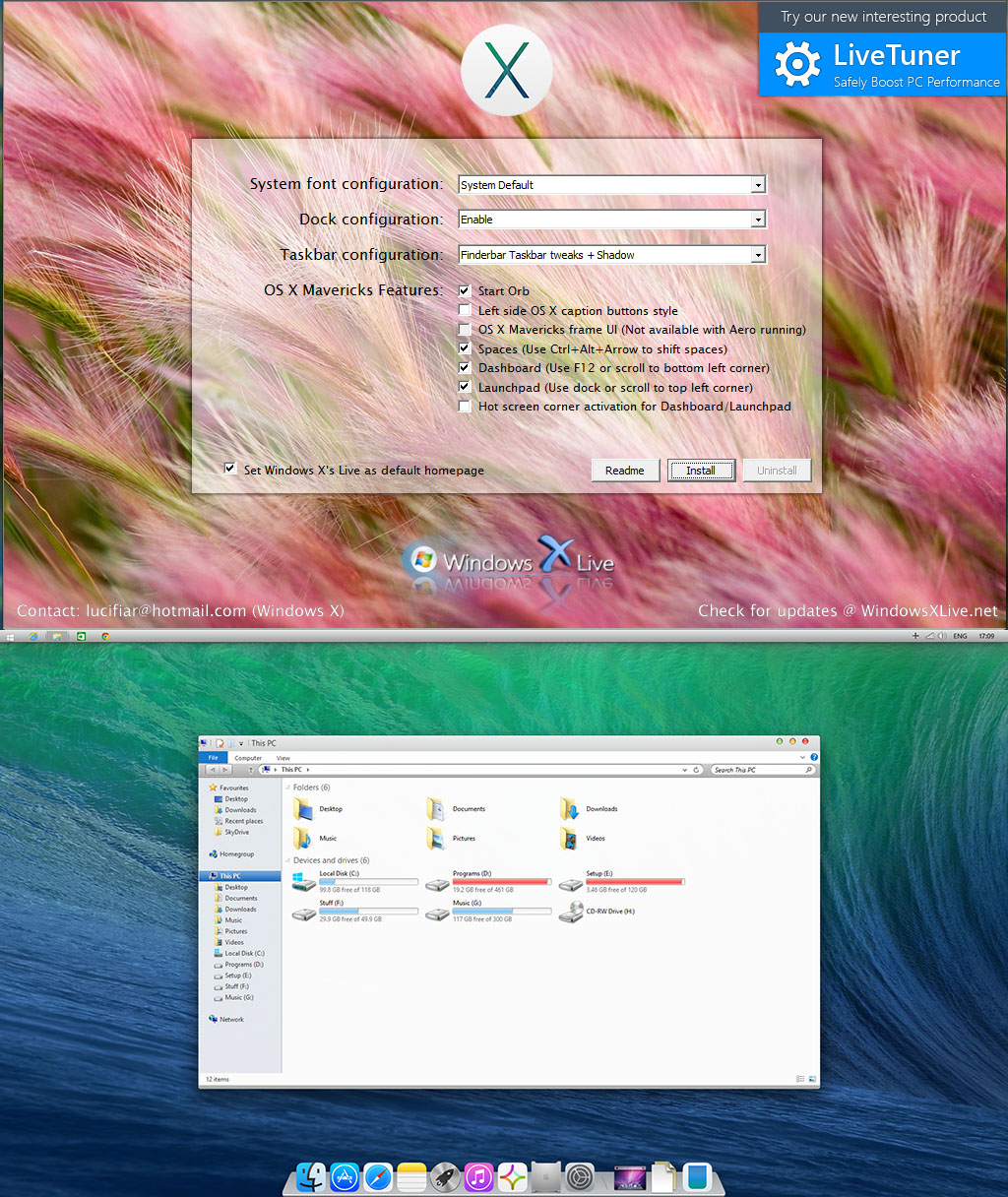Open the App Store from the dock
The width and height of the screenshot is (1008, 1197).
345,1176
